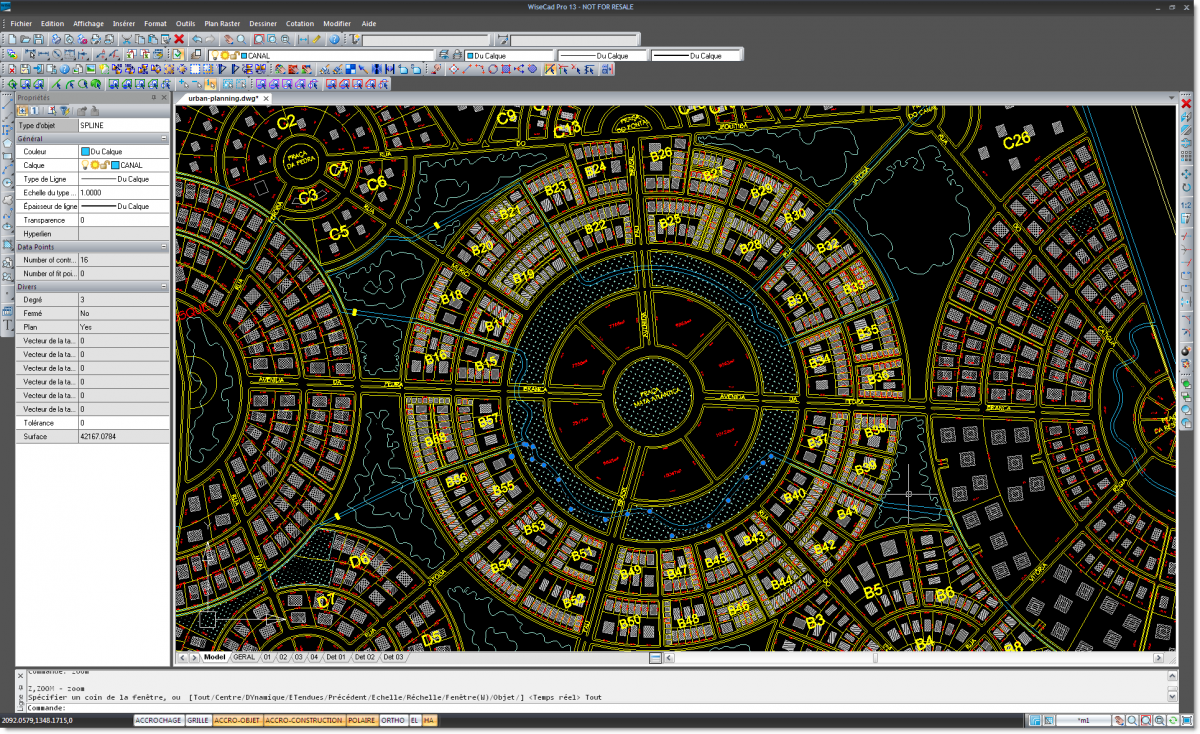Toggle ACCRO-OBJET object snap
This screenshot has width=1200, height=734.
(237, 720)
